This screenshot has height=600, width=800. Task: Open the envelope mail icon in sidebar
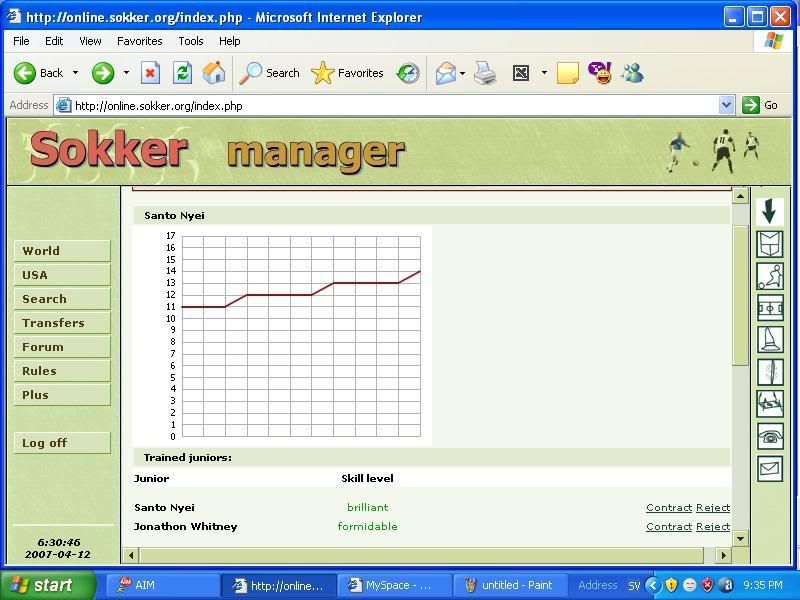click(769, 467)
